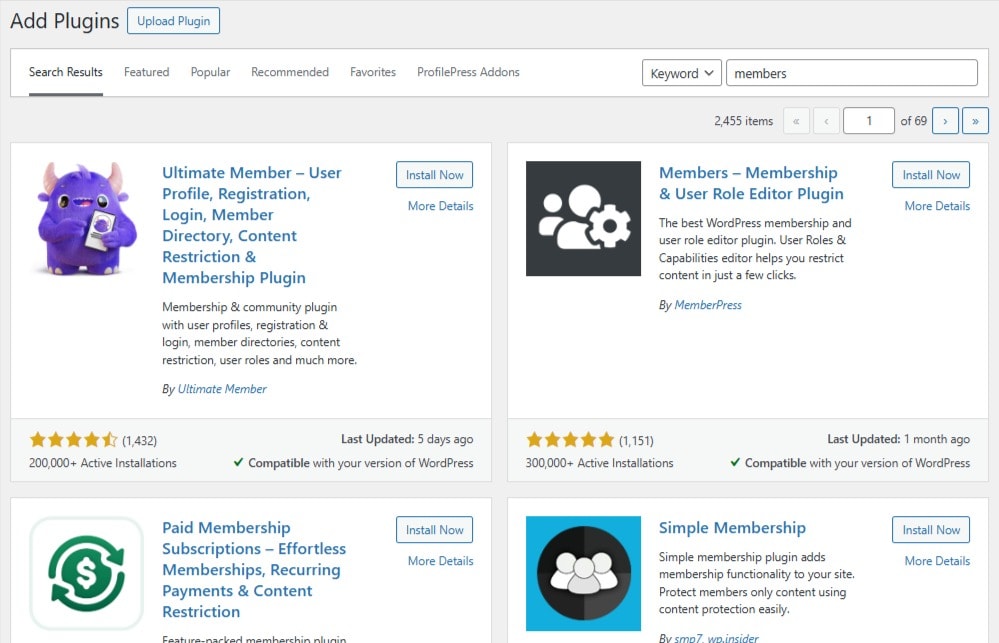Viewport: 999px width, 643px height.
Task: Click the Upload Plugin button
Action: 173,21
